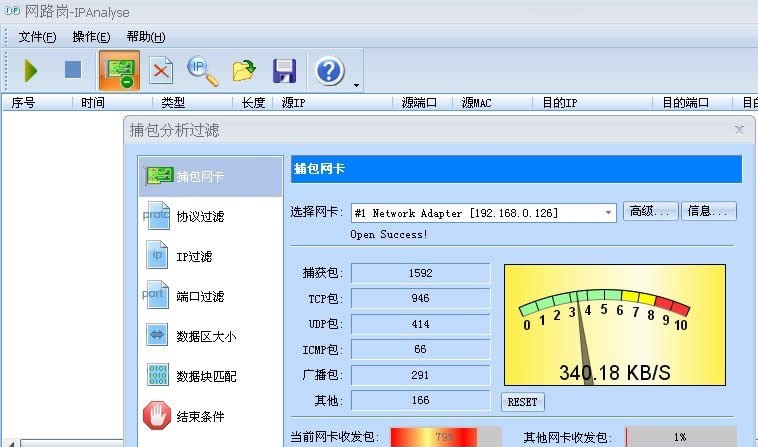Select the 数据块匹配 sidebar item
Image resolution: width=758 pixels, height=447 pixels.
point(210,376)
